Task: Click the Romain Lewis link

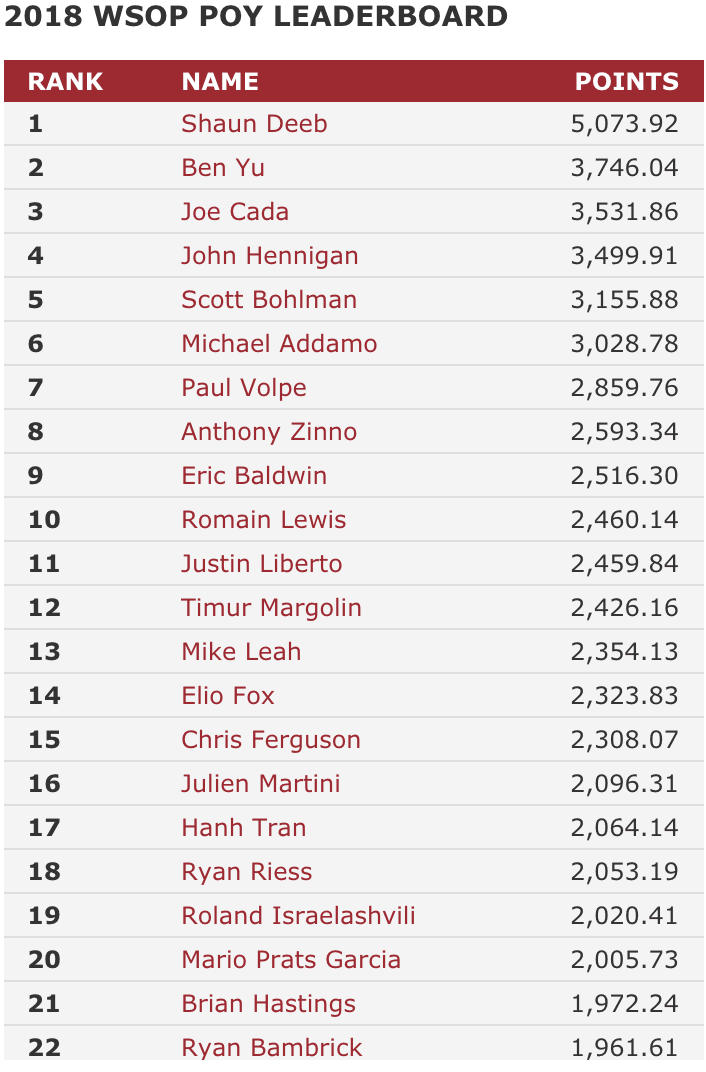Action: click(264, 520)
